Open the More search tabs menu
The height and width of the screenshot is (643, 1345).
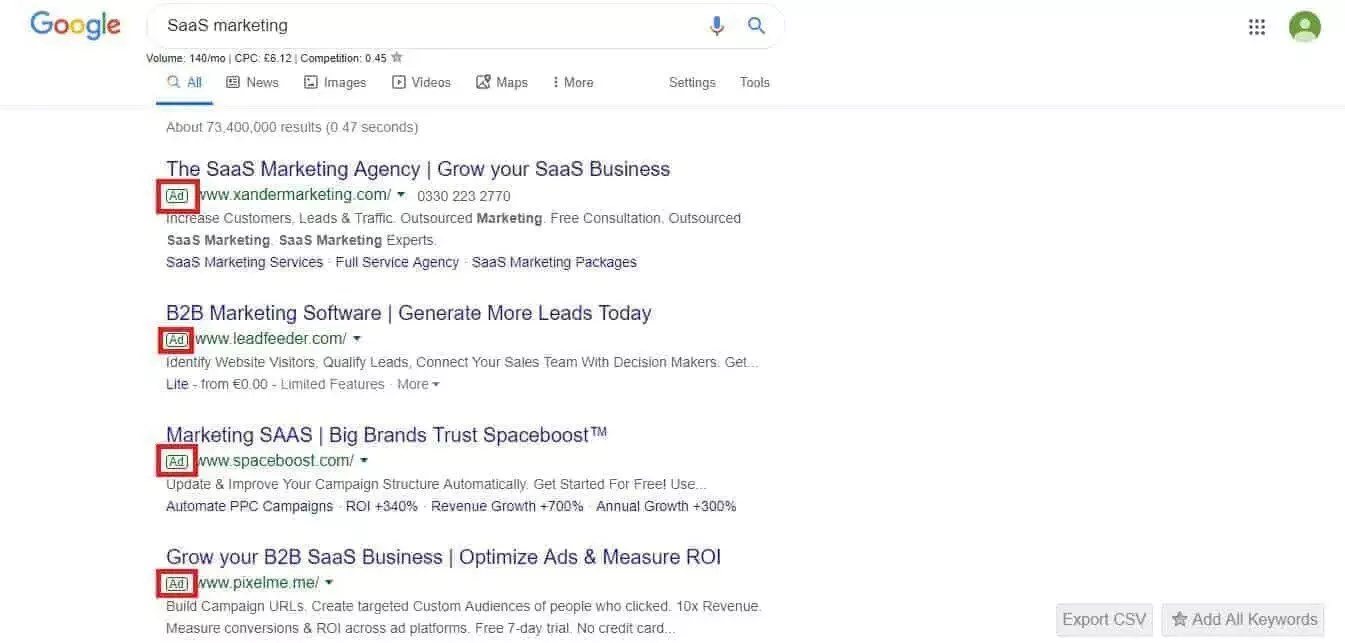click(573, 82)
